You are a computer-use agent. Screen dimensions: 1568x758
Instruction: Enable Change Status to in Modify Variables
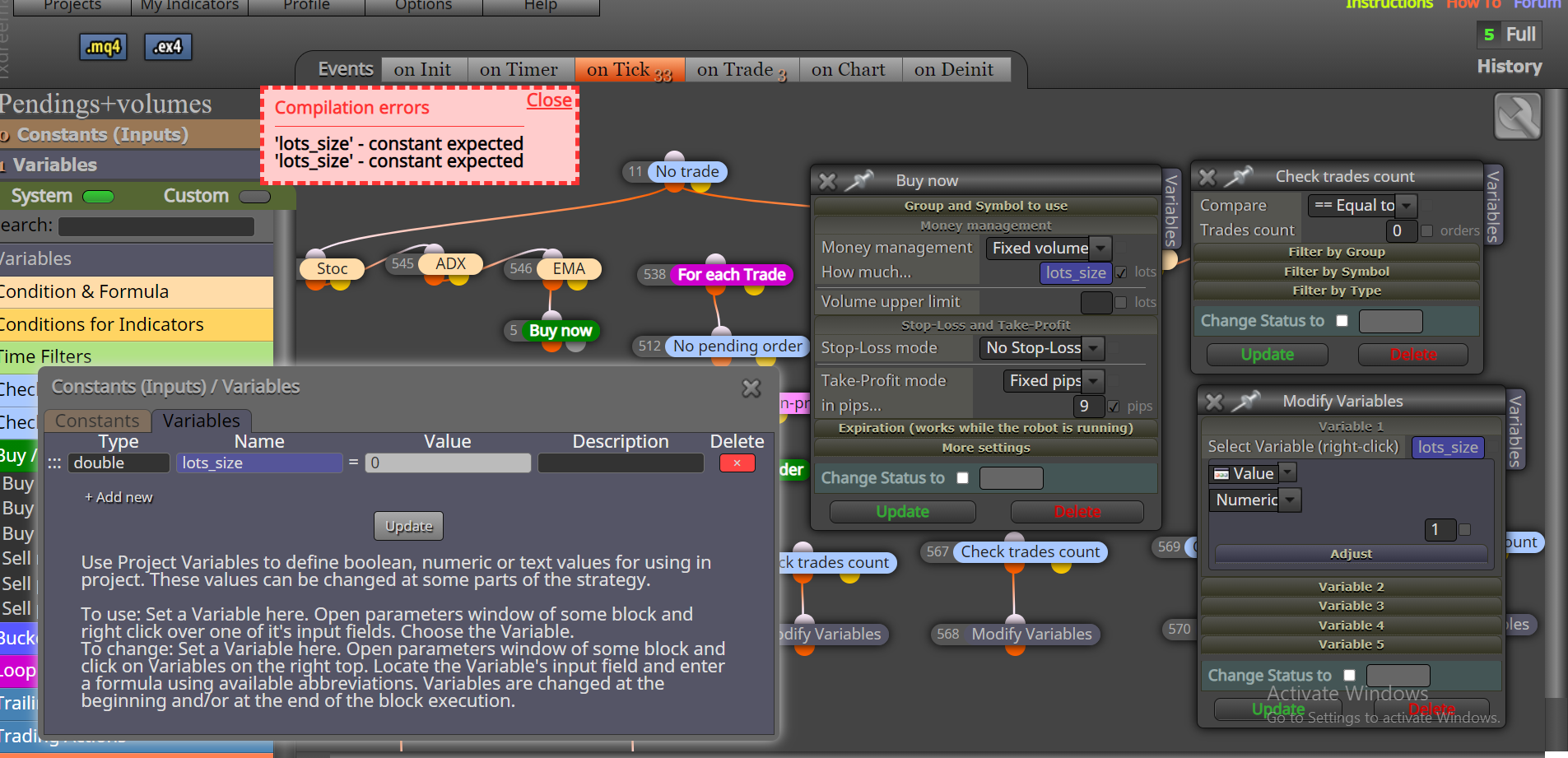(1349, 676)
